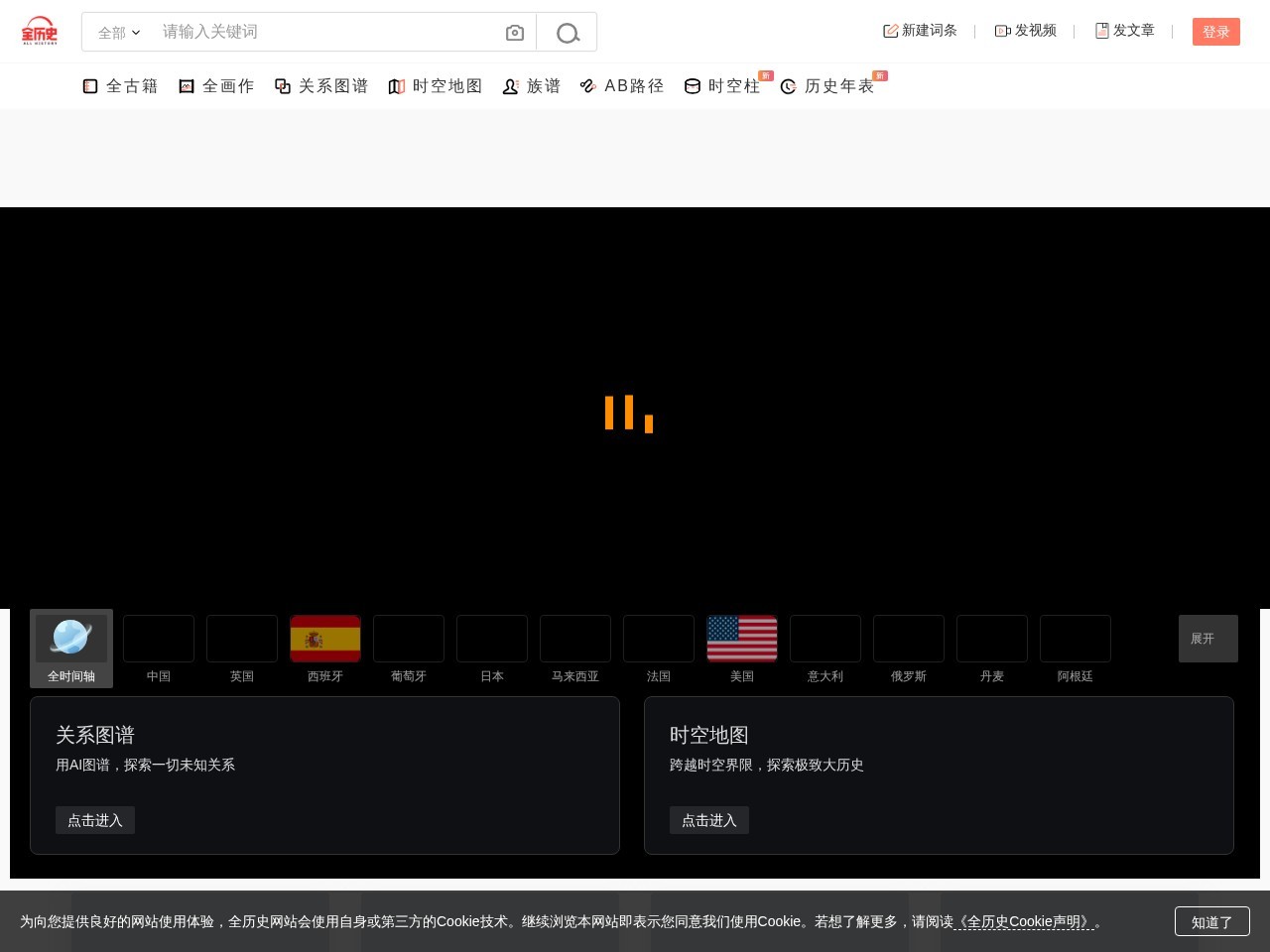This screenshot has width=1270, height=952.
Task: Dismiss cookie notice with 知道了
Action: pos(1212,921)
